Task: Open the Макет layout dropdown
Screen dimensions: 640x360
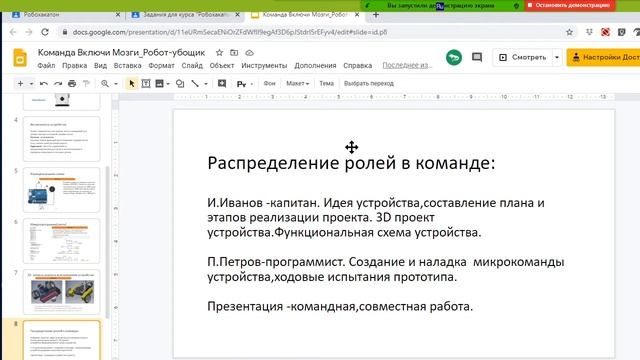Action: [297, 83]
